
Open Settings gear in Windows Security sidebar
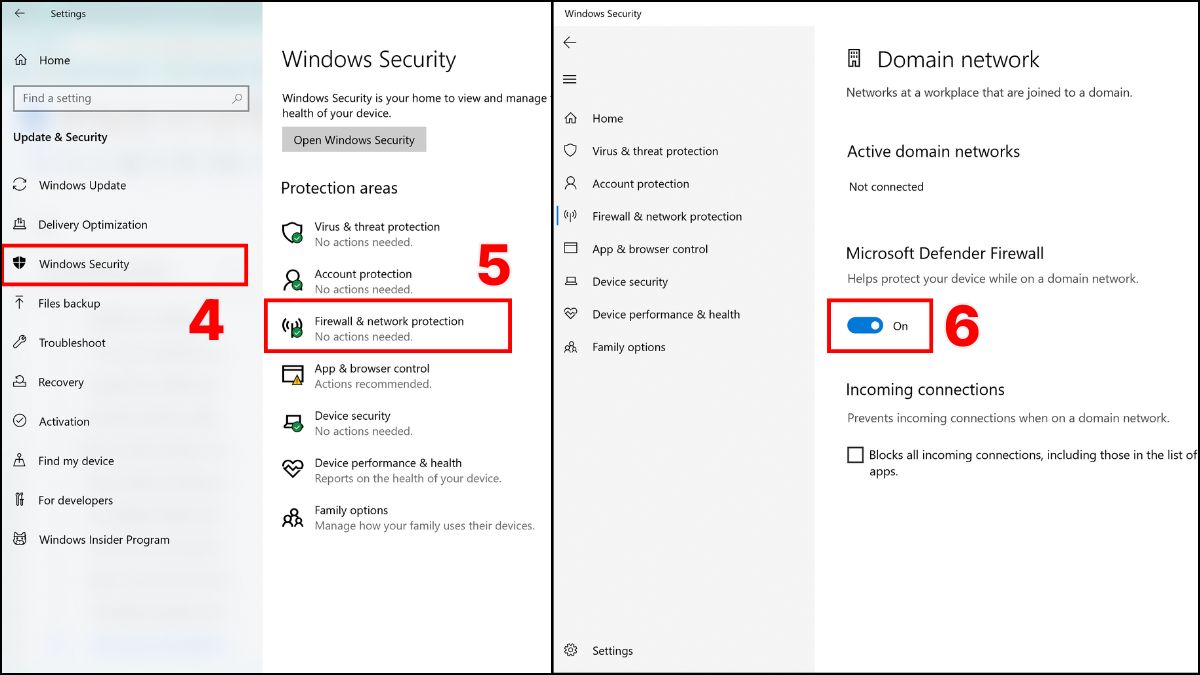click(571, 650)
